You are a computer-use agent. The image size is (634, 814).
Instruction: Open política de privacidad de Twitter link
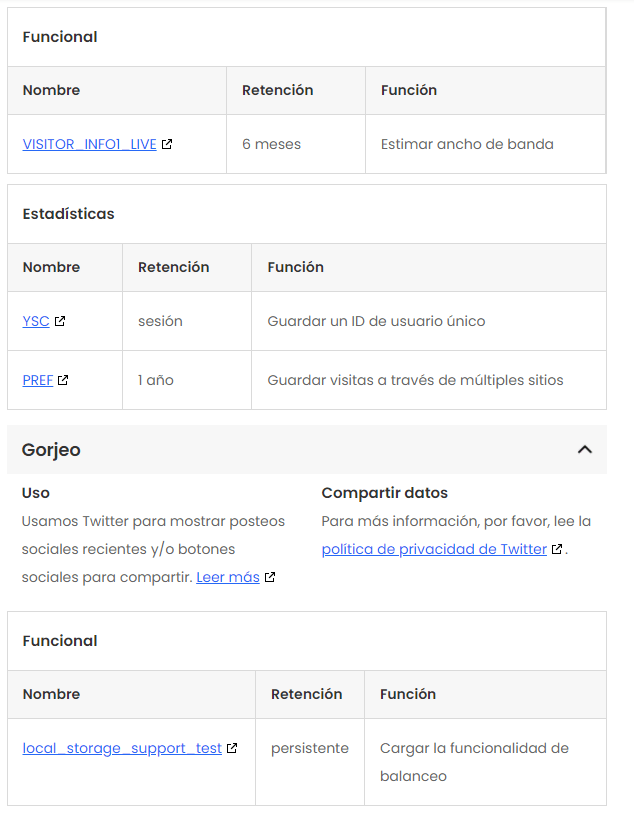point(434,549)
